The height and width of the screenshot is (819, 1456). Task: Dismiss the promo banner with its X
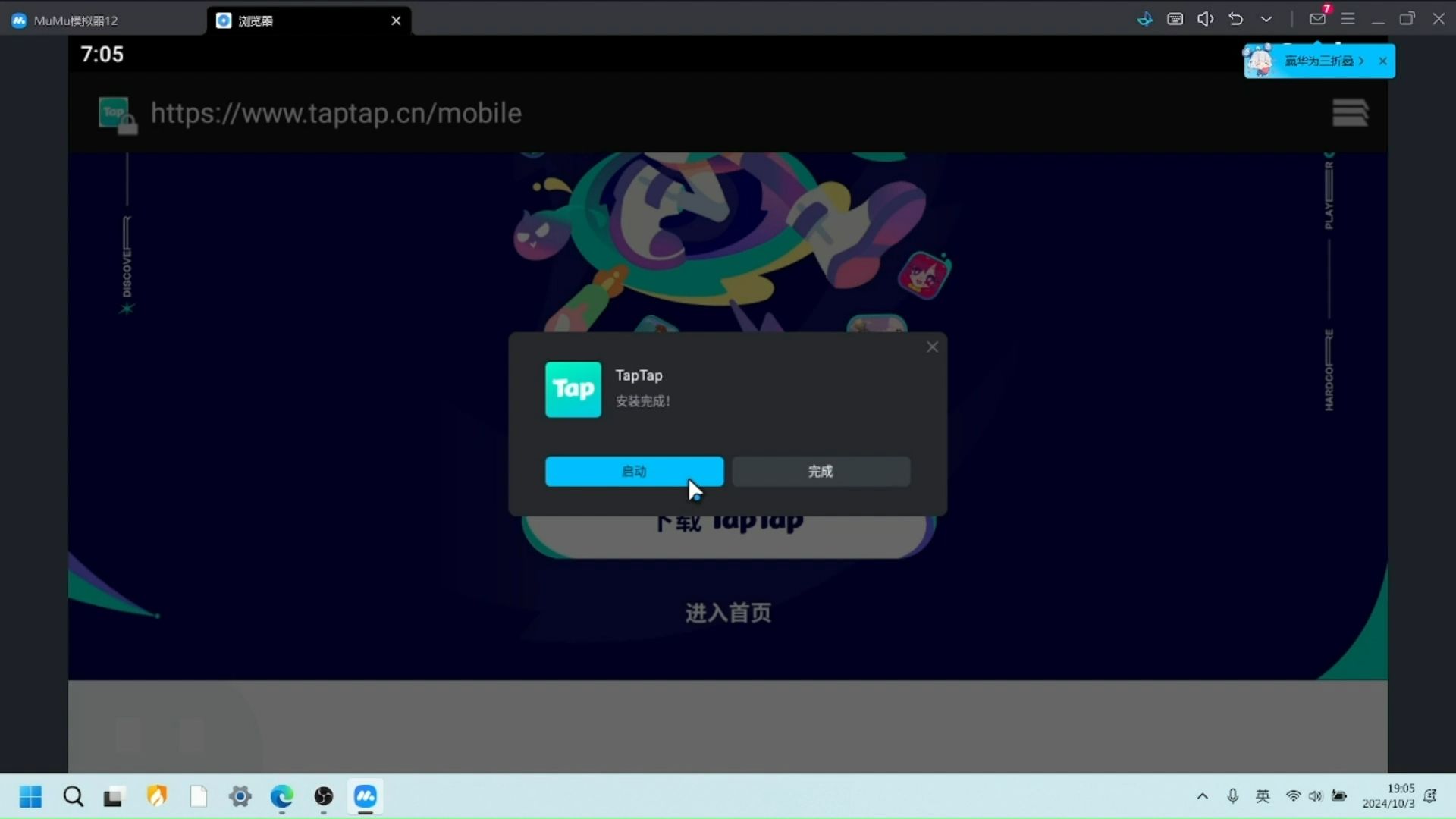tap(1382, 61)
